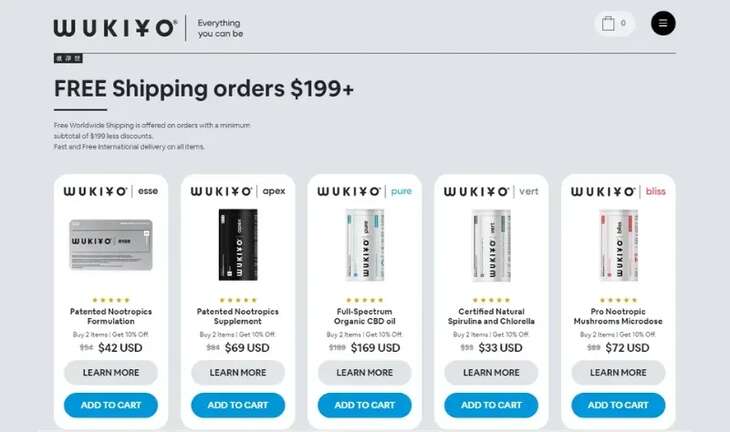Screen dimensions: 730x432
Task: Click the star rating on pure card
Action: (365, 300)
